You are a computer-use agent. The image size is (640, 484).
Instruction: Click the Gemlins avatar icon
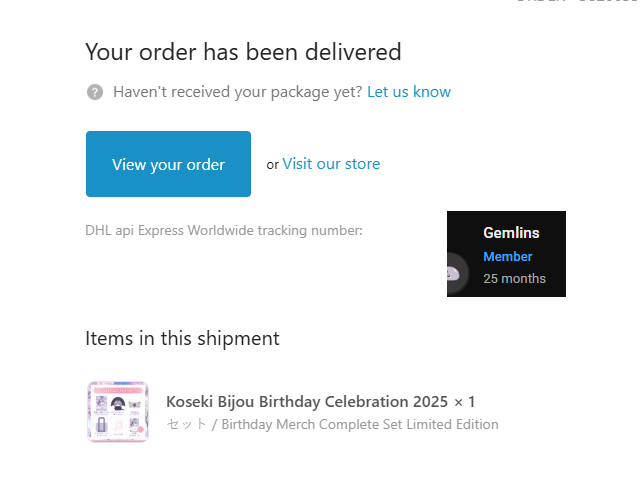pyautogui.click(x=453, y=272)
